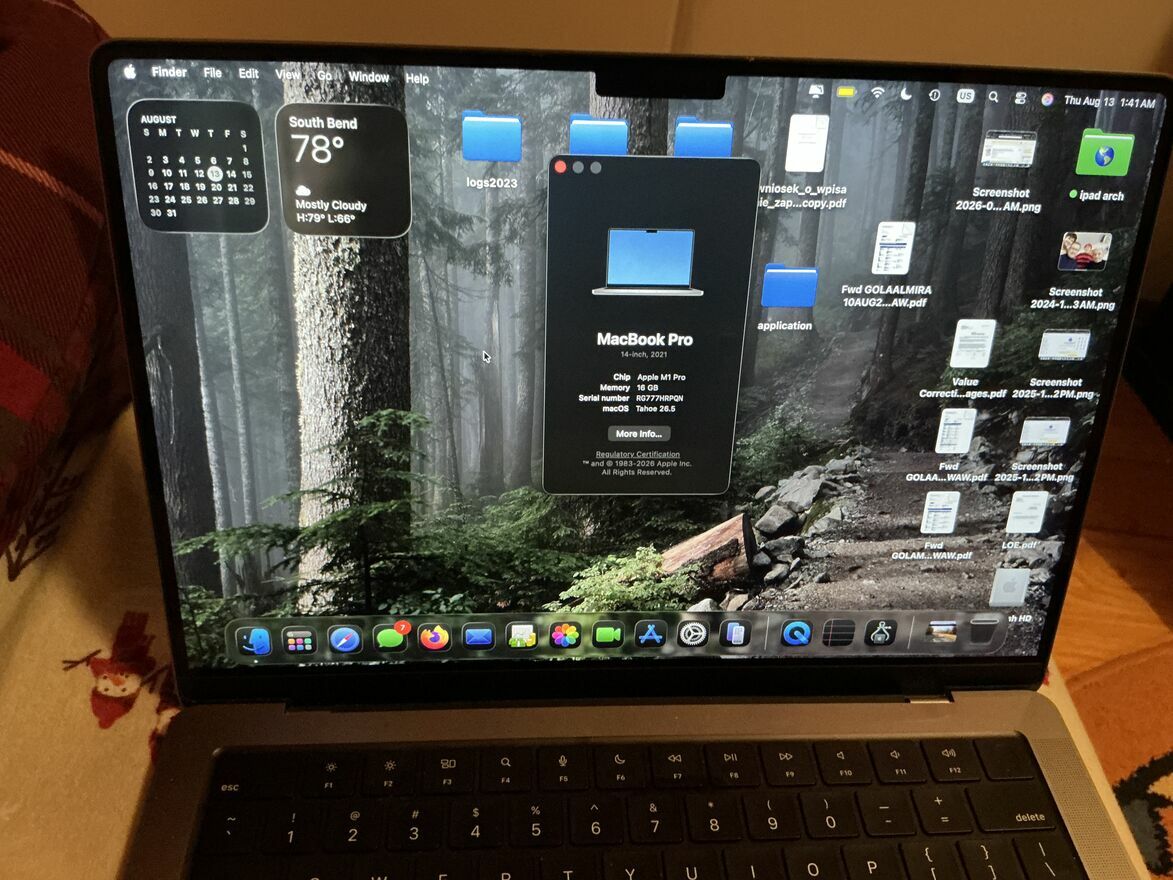The height and width of the screenshot is (880, 1173).
Task: Click the August calendar widget
Action: coord(197,167)
